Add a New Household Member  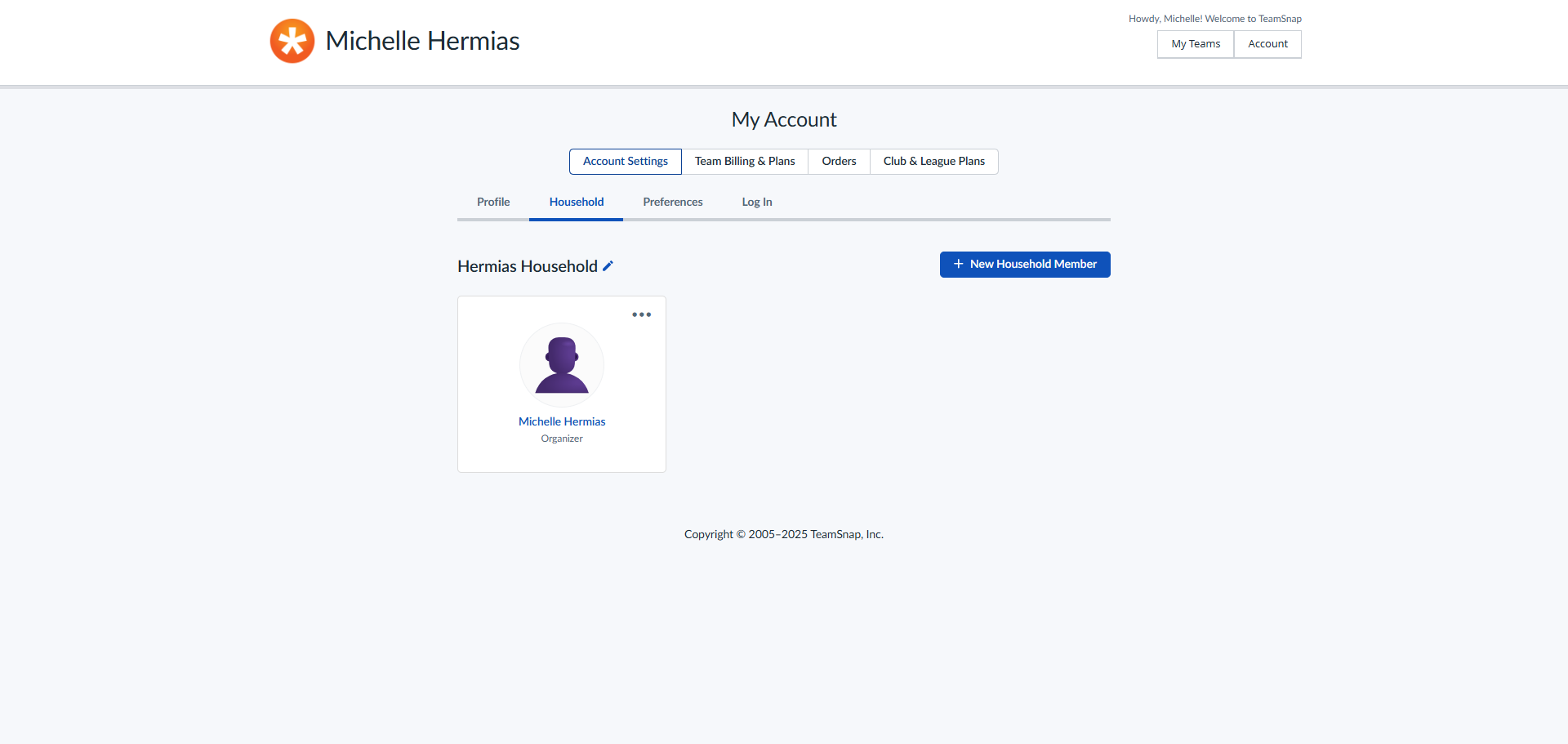coord(1024,265)
